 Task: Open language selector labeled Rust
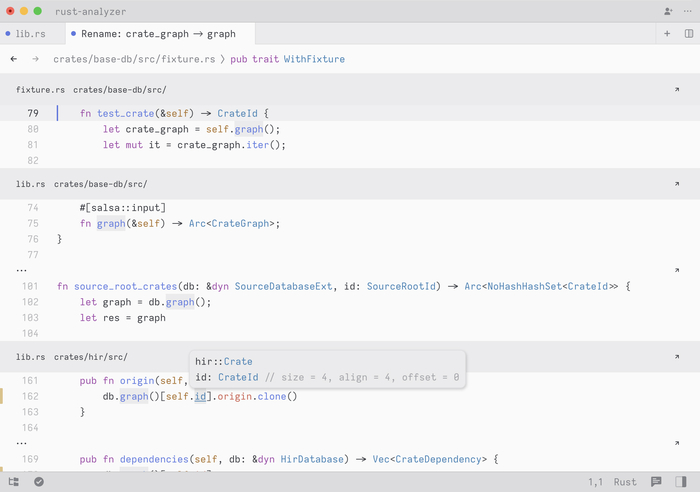[x=625, y=482]
